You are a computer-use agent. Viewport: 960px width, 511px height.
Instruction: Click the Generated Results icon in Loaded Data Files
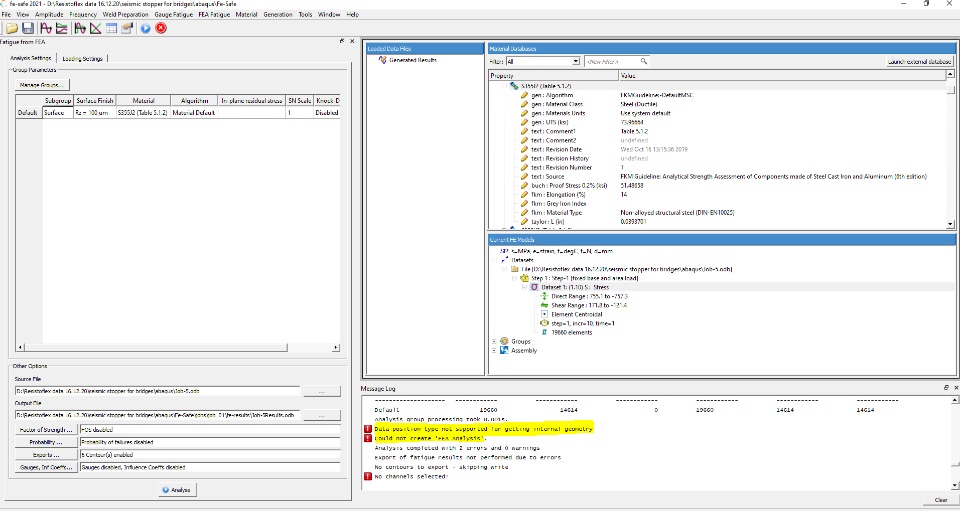pos(383,60)
